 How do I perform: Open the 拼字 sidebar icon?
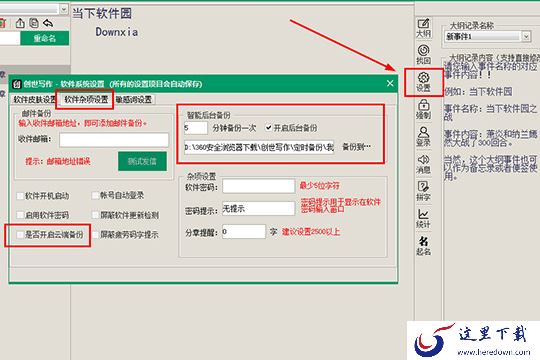pos(423,191)
